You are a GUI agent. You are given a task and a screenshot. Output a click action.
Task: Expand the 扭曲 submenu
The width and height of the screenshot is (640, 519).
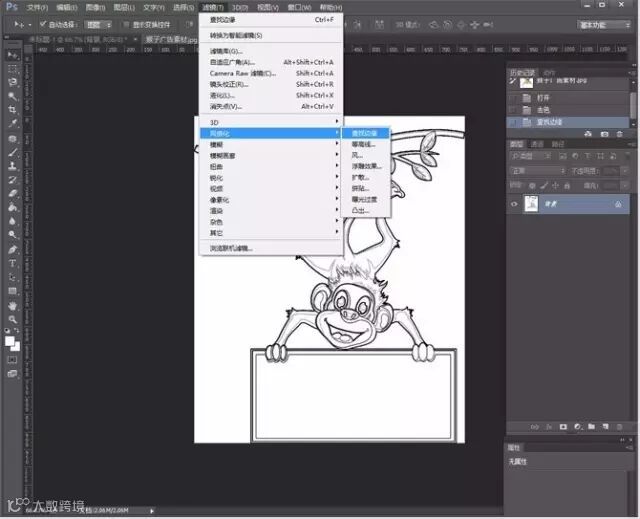[271, 166]
